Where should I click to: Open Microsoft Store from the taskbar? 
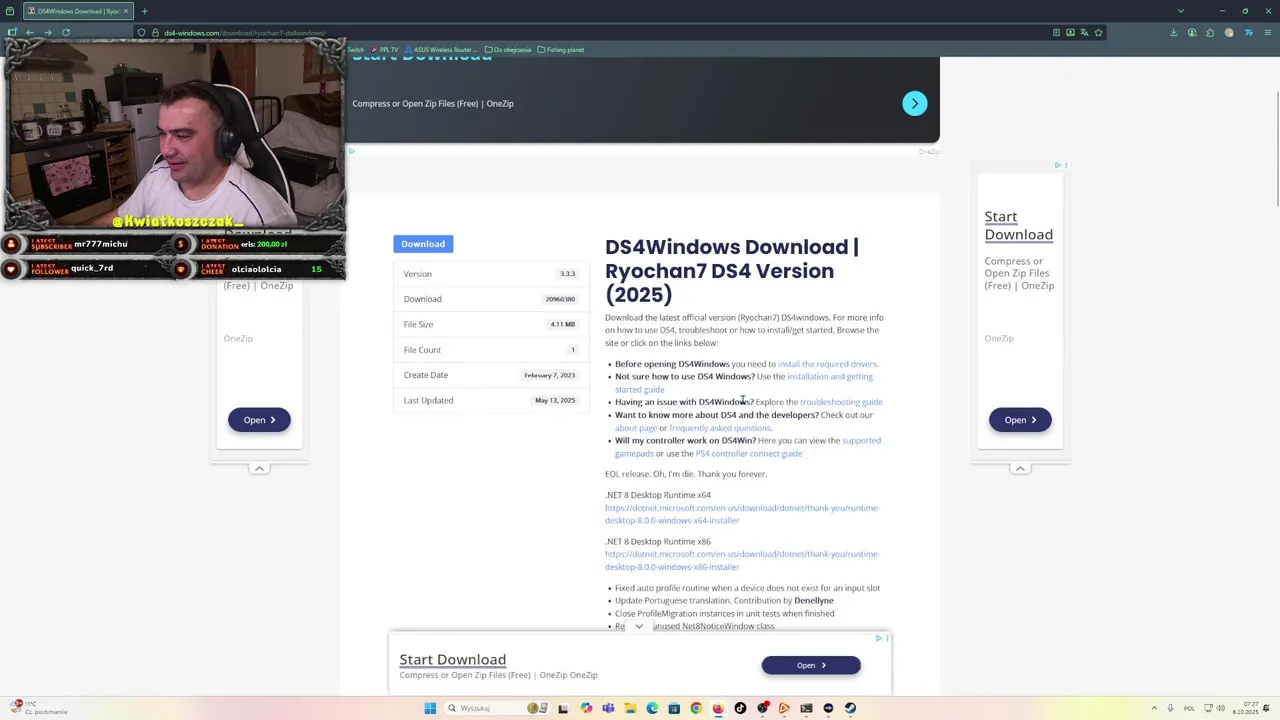point(674,708)
